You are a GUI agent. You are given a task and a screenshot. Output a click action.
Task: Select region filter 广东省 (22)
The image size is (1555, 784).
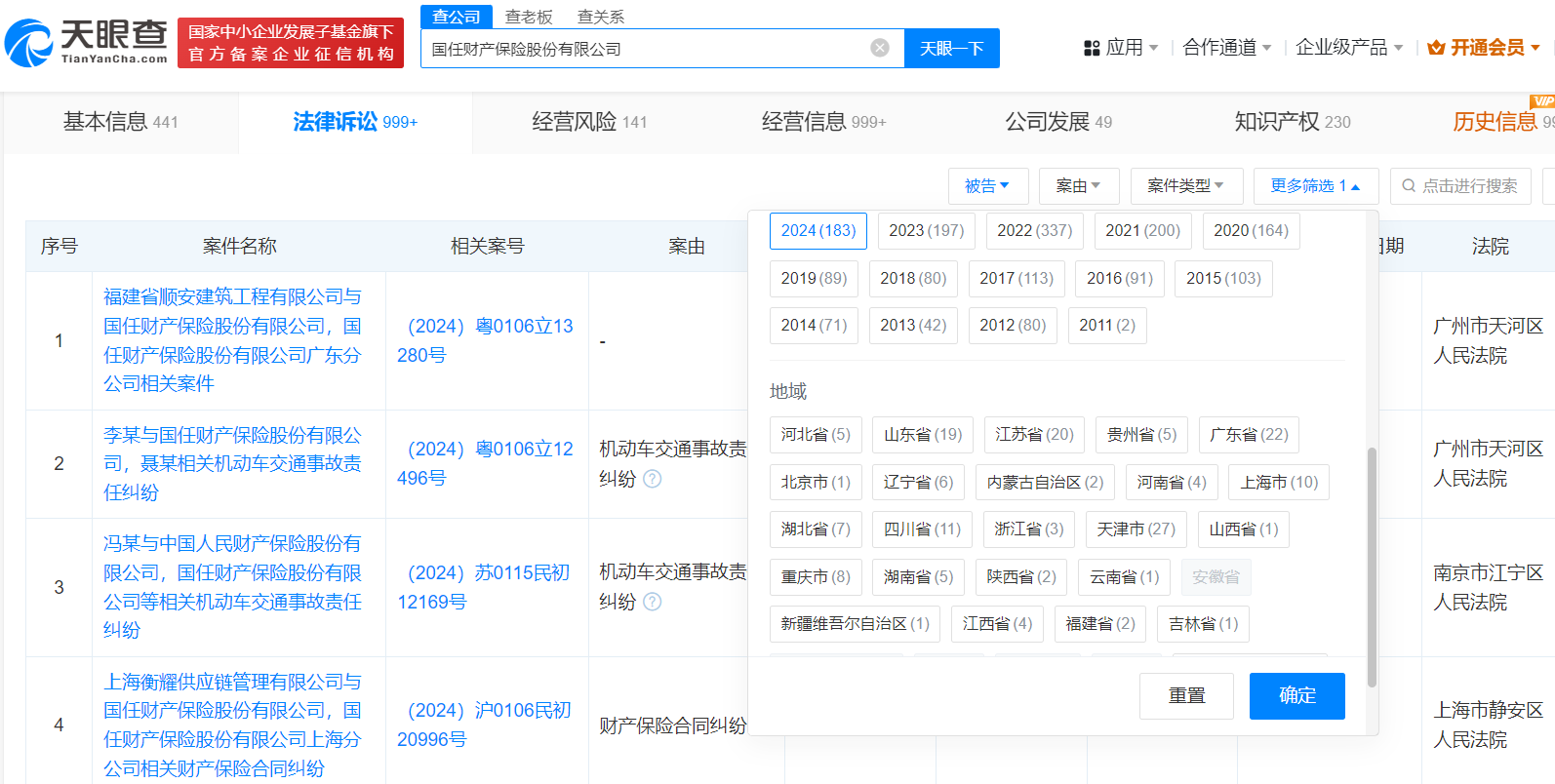click(x=1249, y=435)
